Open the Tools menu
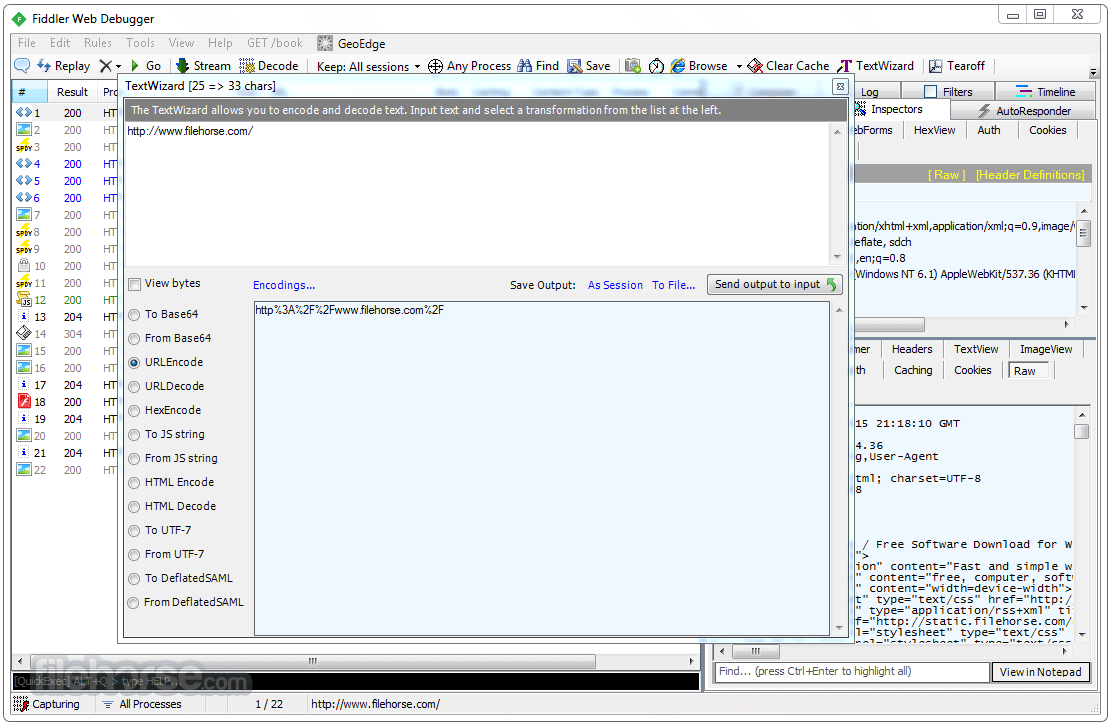This screenshot has height=726, width=1112. tap(140, 43)
